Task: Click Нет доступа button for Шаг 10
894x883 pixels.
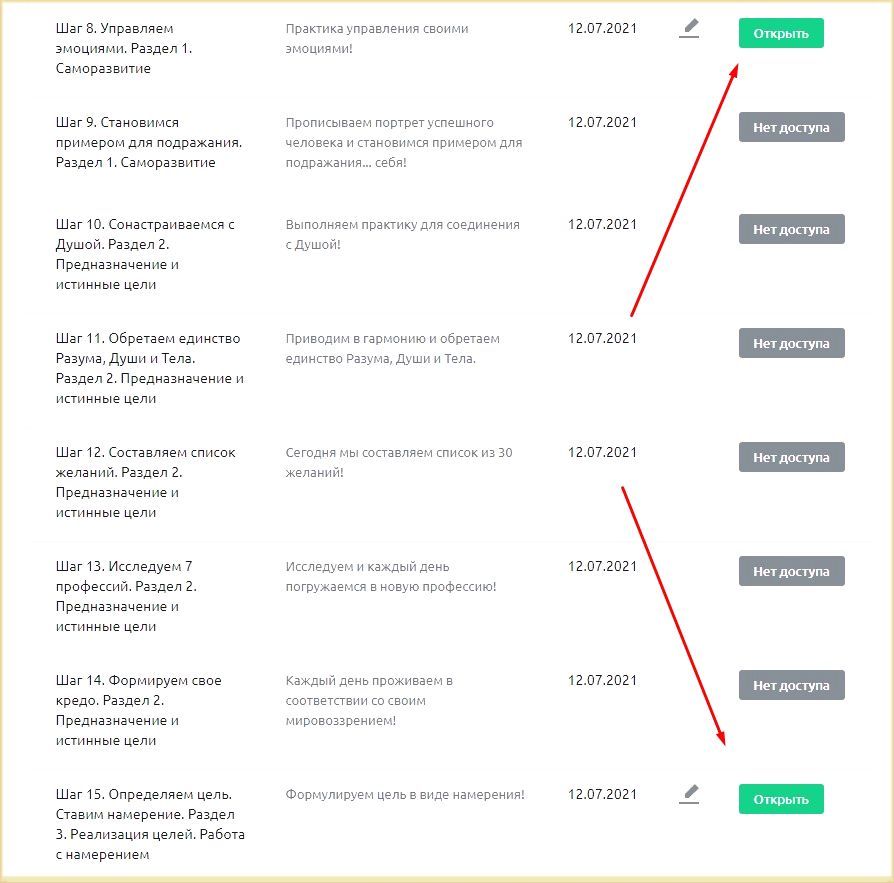Action: [791, 229]
